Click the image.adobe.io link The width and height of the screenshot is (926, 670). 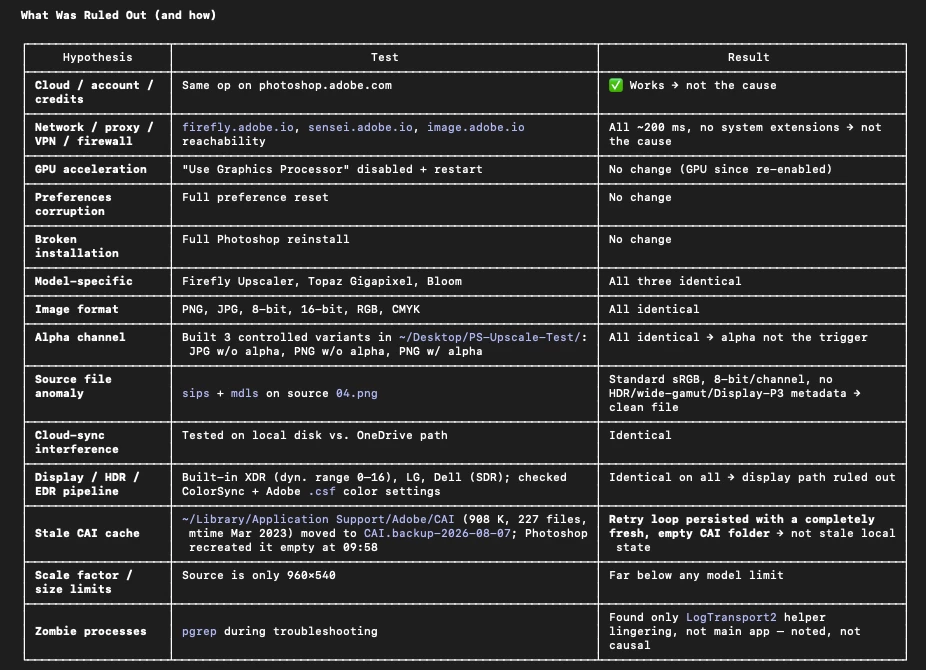coord(475,127)
